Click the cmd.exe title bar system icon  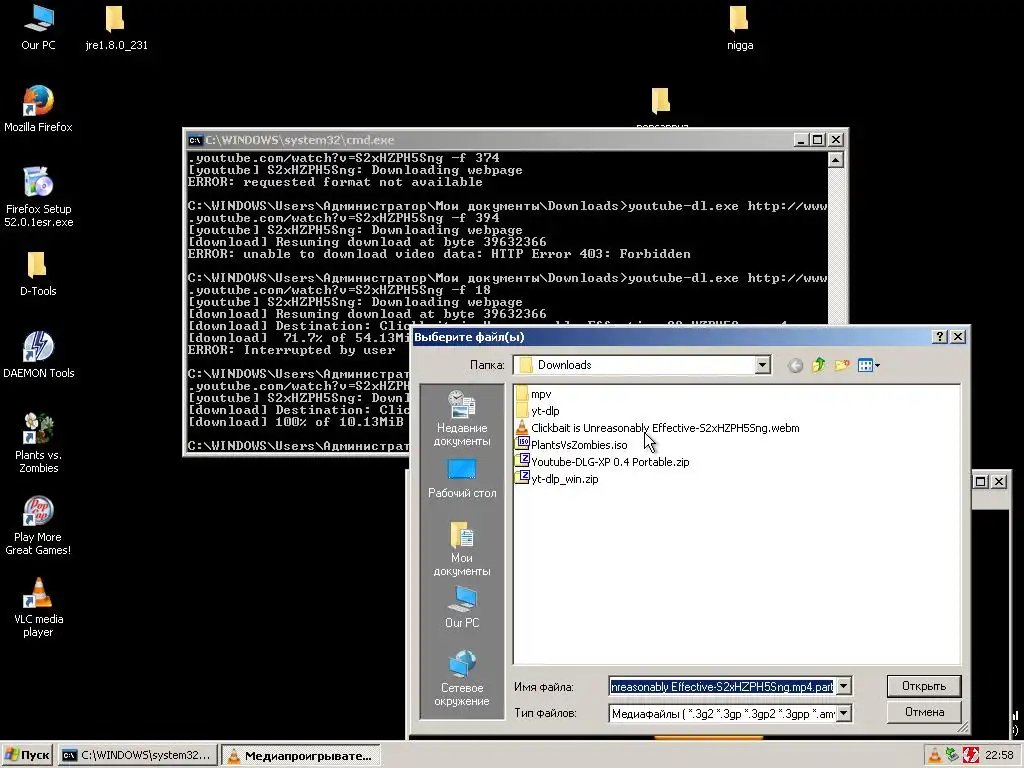tap(195, 140)
